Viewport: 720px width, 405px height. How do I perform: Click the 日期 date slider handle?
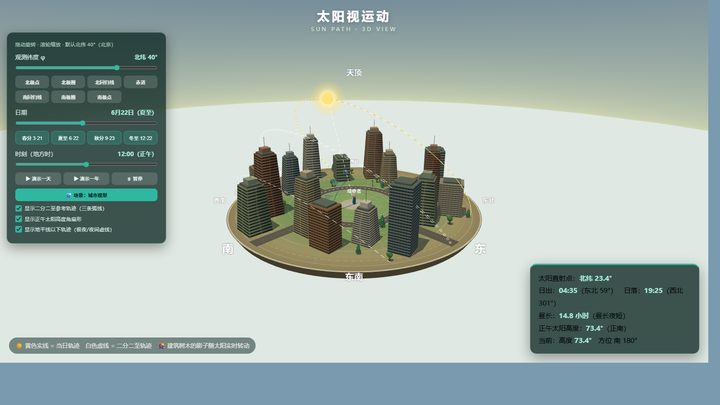[x=83, y=123]
